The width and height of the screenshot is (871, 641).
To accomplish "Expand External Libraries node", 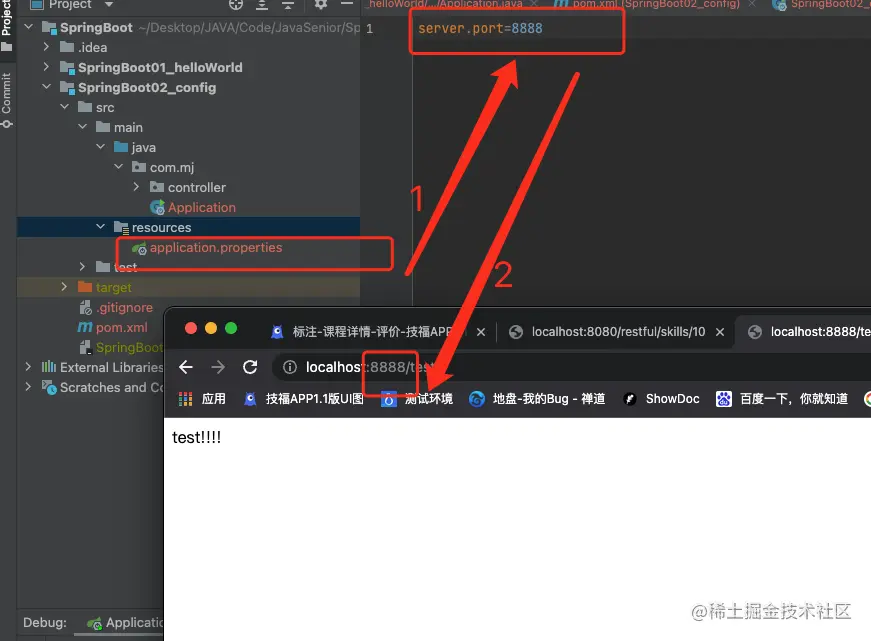I will 28,367.
